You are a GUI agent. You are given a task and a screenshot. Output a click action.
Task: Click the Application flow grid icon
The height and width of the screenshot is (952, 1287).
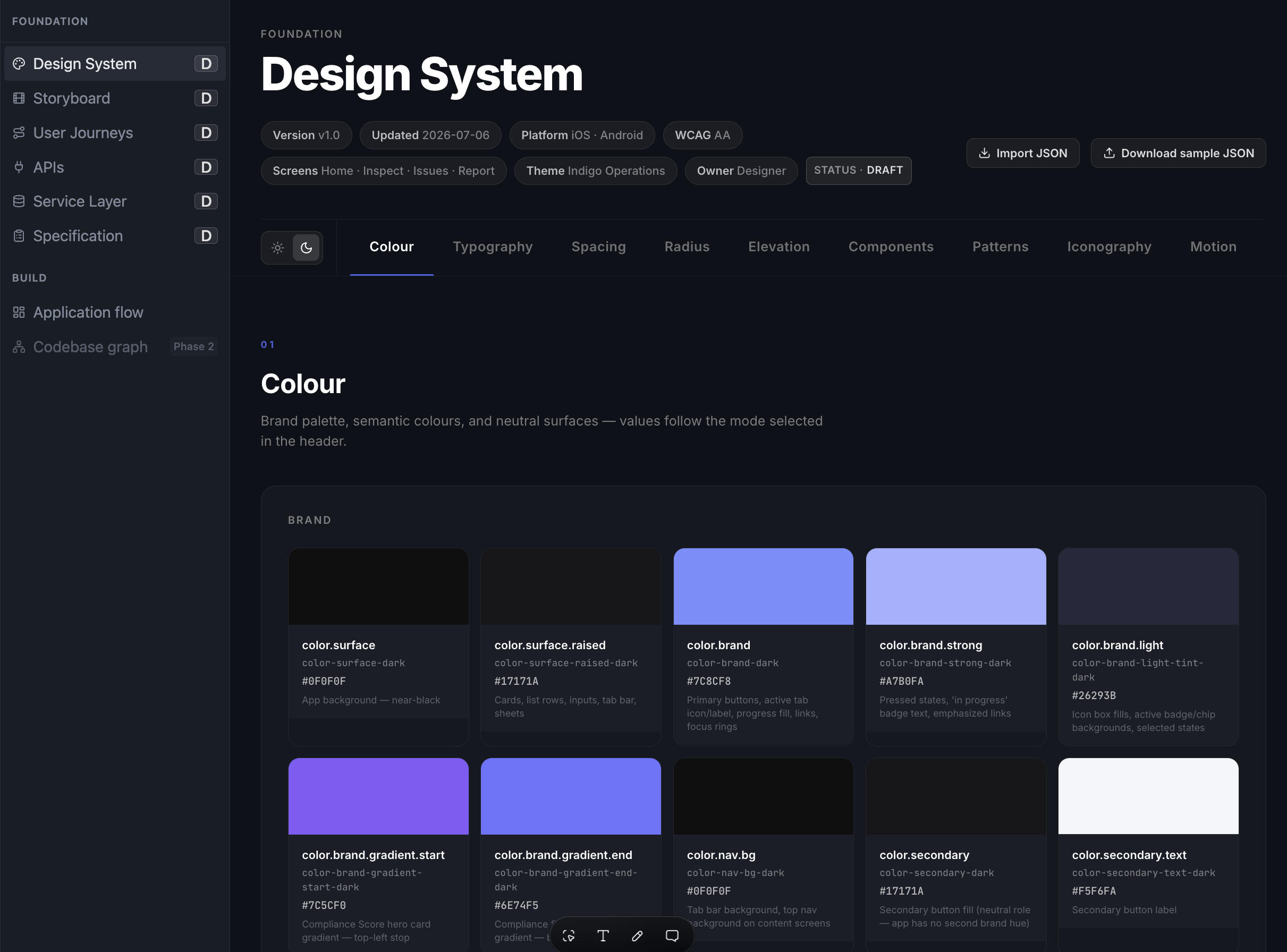[x=19, y=312]
